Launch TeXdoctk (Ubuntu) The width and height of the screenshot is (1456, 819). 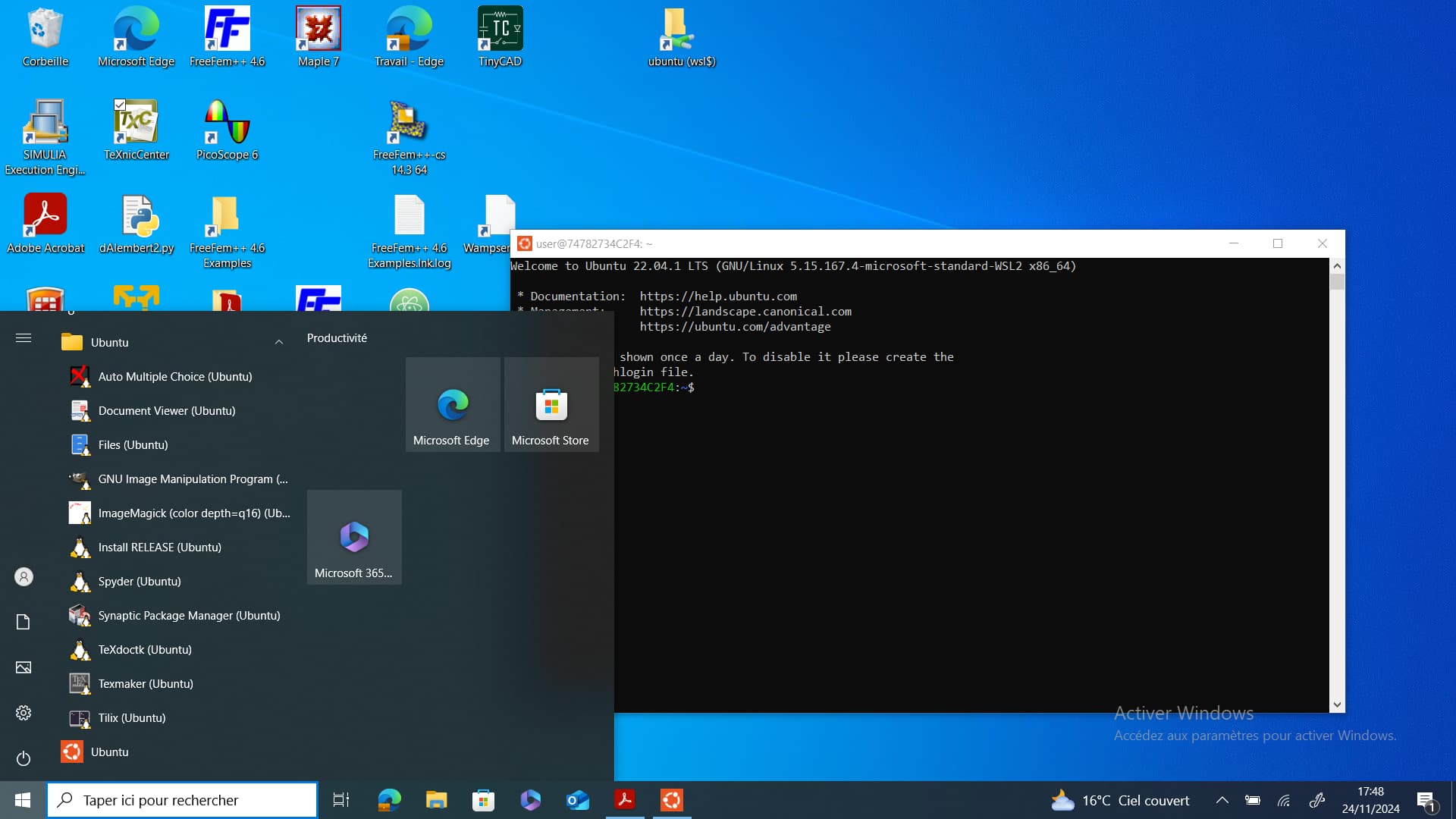(x=174, y=650)
